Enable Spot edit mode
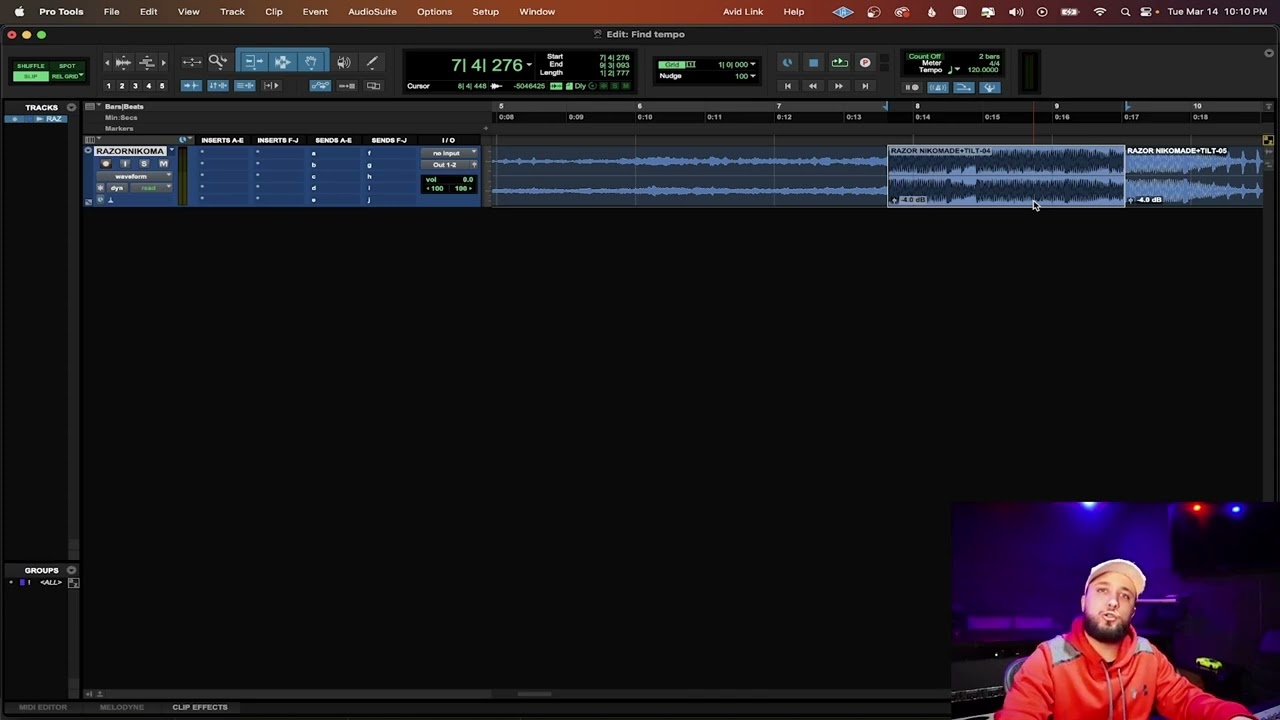The width and height of the screenshot is (1280, 720). coord(67,66)
